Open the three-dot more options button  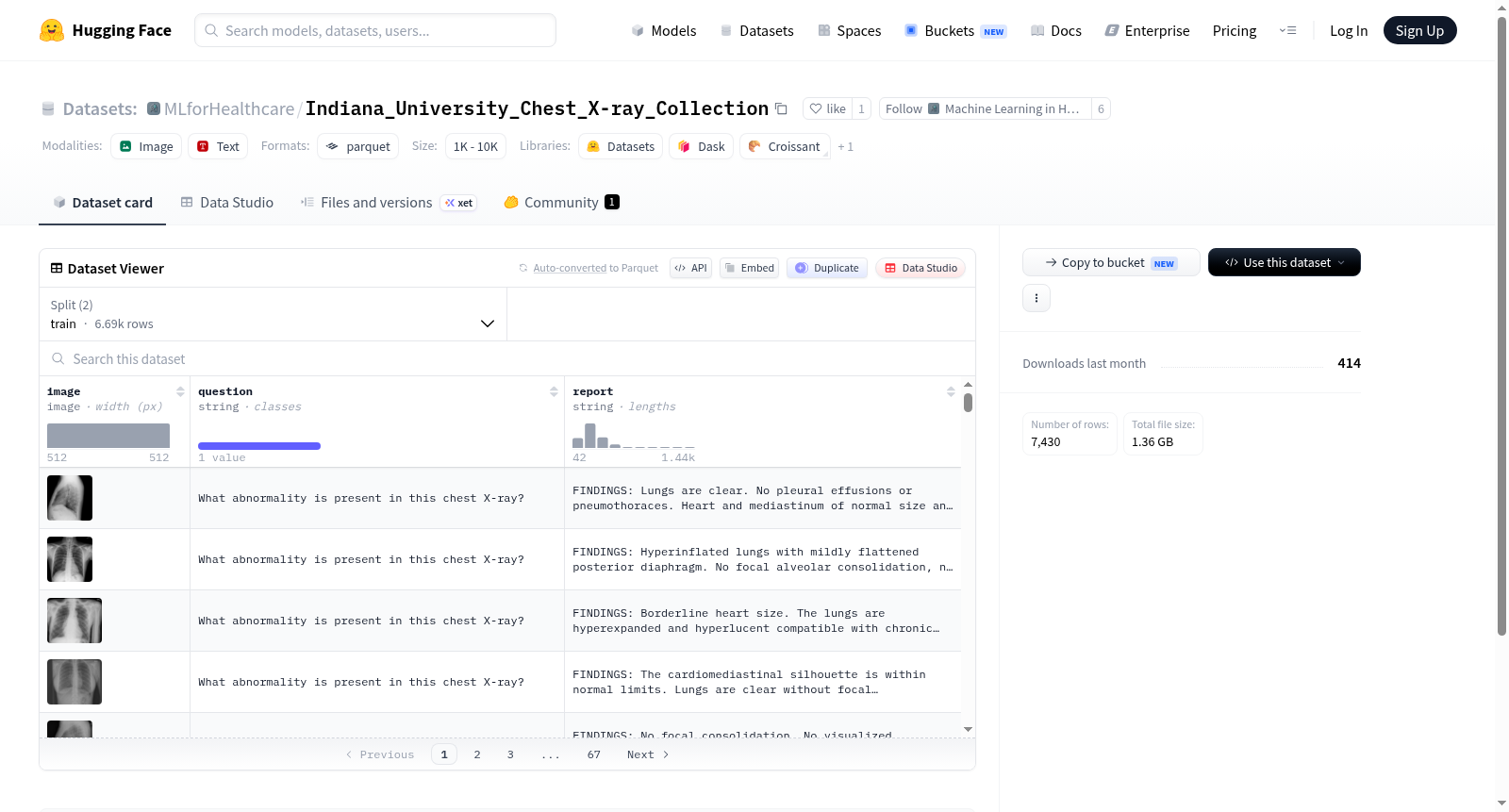point(1036,298)
